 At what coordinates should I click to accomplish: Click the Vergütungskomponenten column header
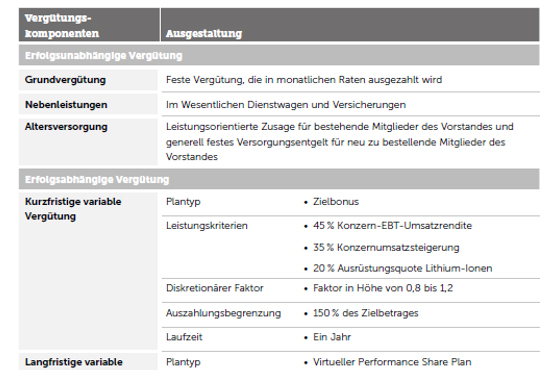click(62, 25)
